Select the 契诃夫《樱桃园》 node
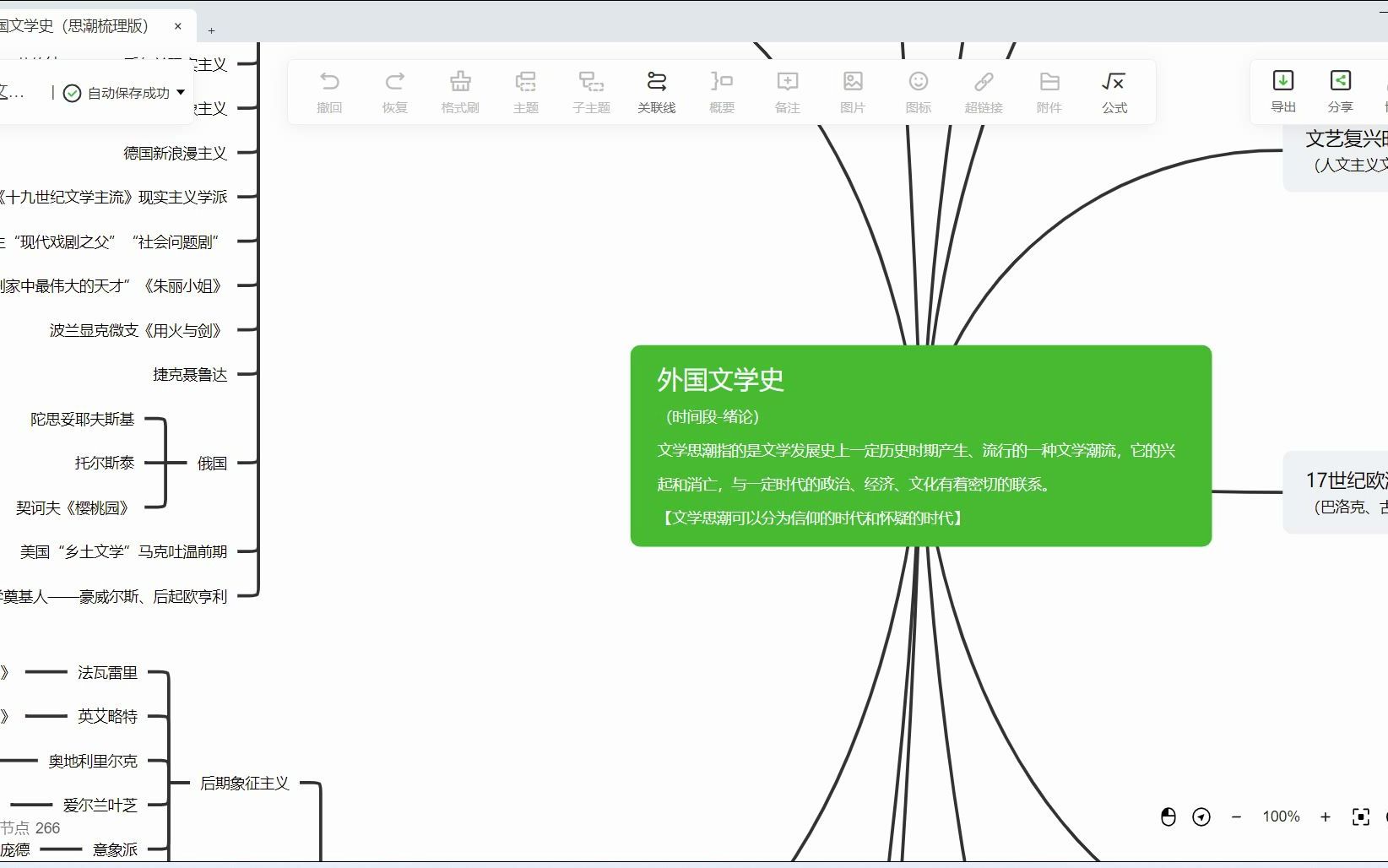Screen dimensions: 1388x868 pyautogui.click(x=75, y=507)
